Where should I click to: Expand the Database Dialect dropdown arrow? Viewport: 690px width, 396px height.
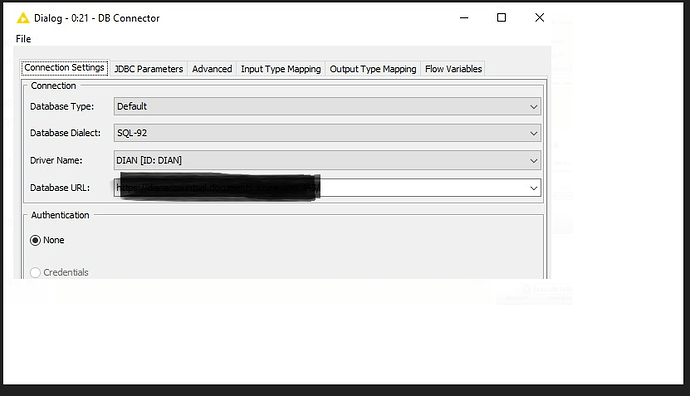(x=533, y=133)
